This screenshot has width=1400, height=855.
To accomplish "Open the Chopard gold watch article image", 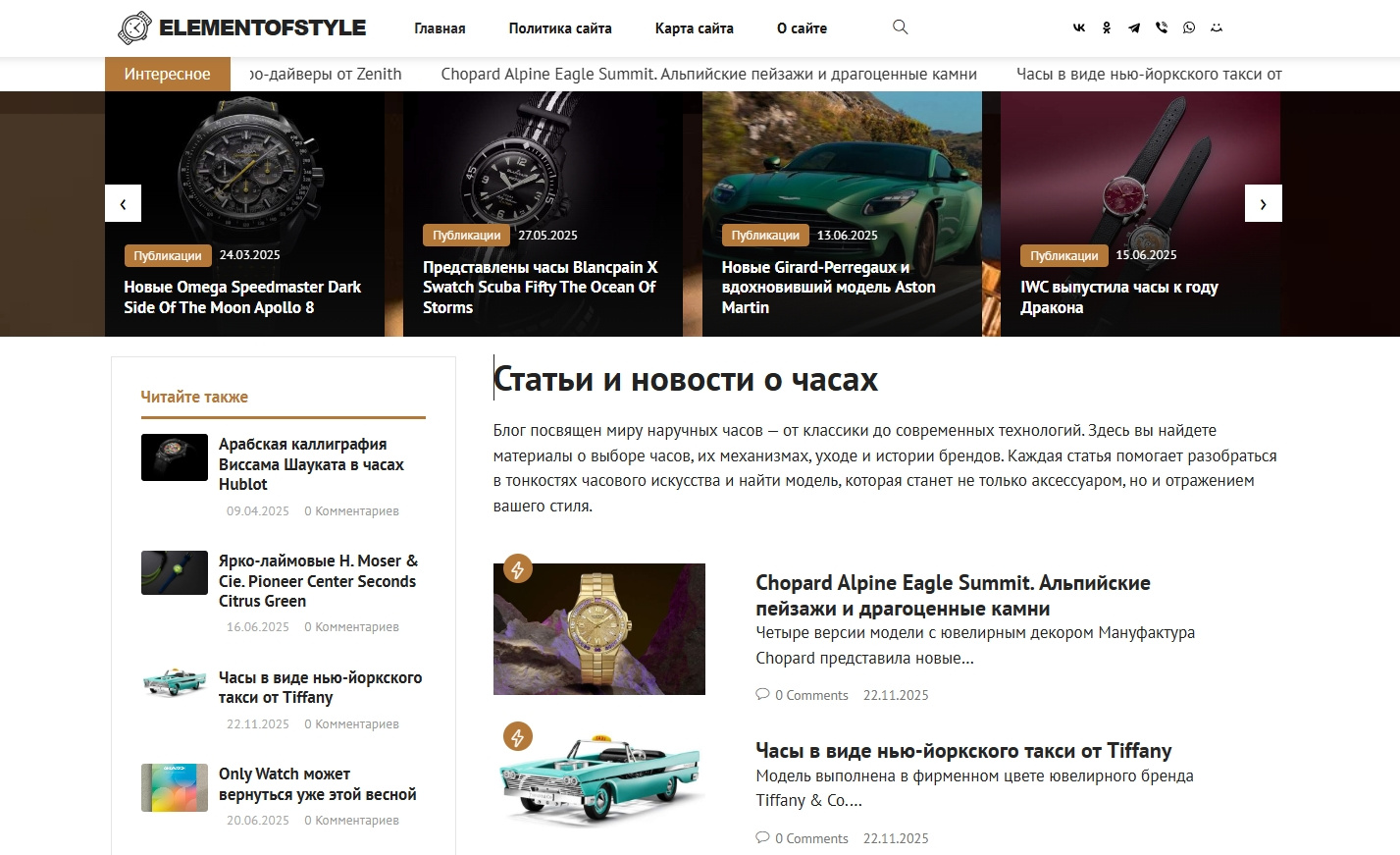I will point(599,629).
